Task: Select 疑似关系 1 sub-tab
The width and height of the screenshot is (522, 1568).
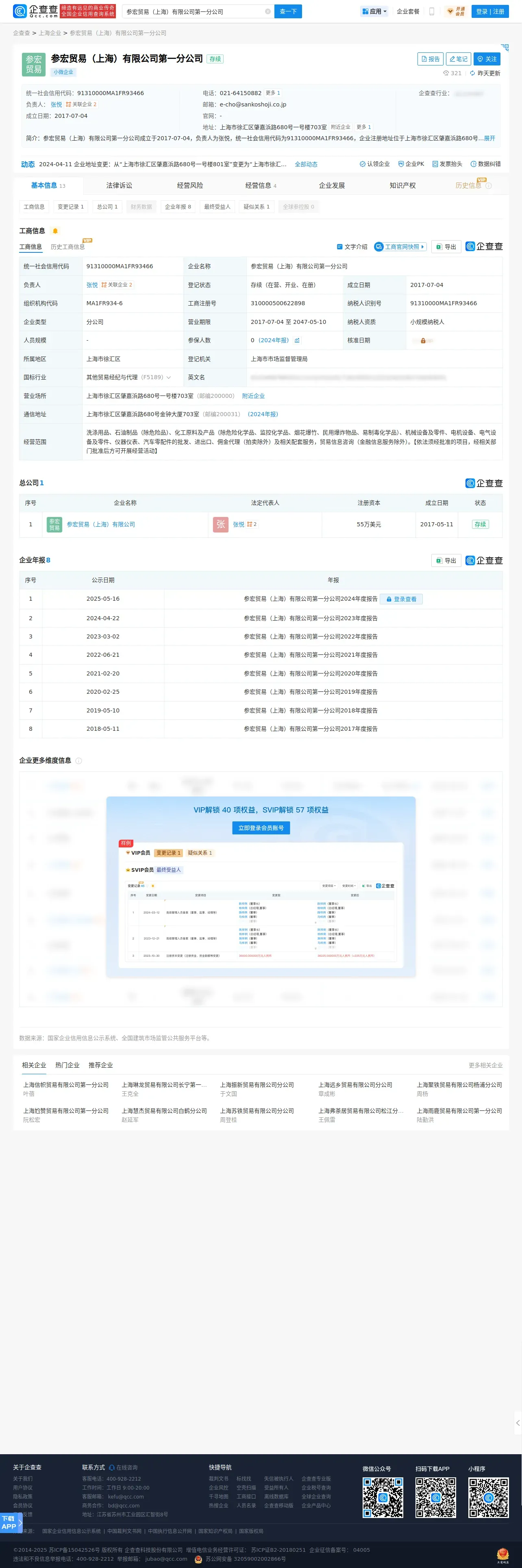Action: [x=257, y=207]
